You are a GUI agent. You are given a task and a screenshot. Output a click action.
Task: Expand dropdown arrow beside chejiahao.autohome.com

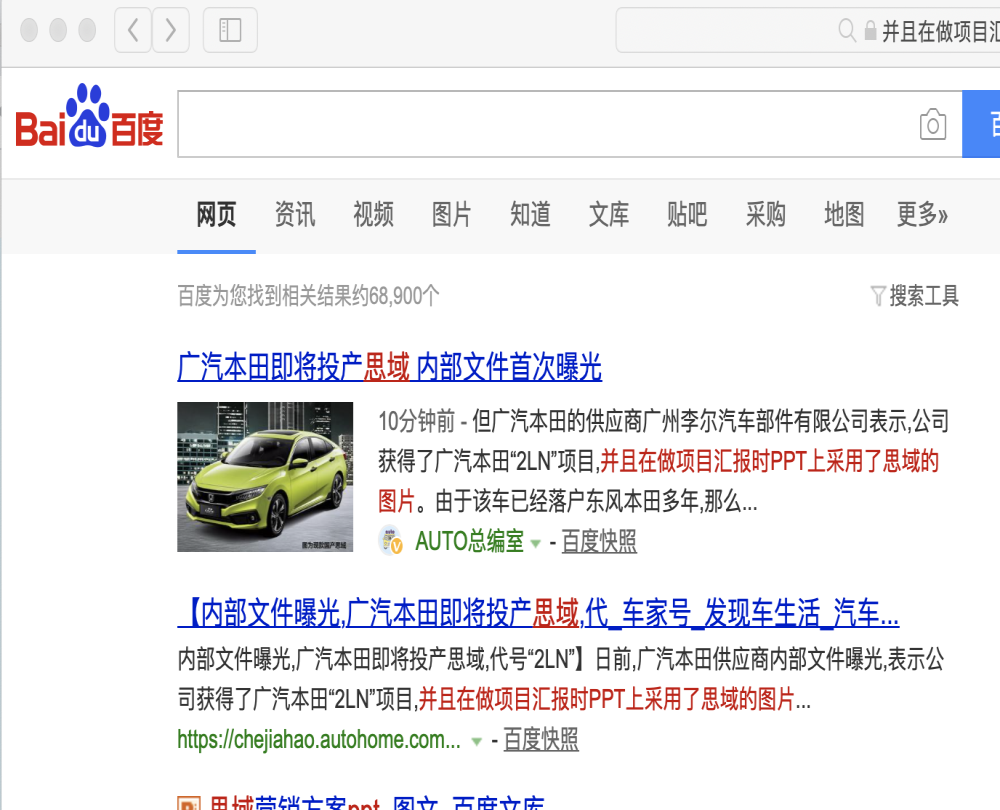(x=476, y=742)
